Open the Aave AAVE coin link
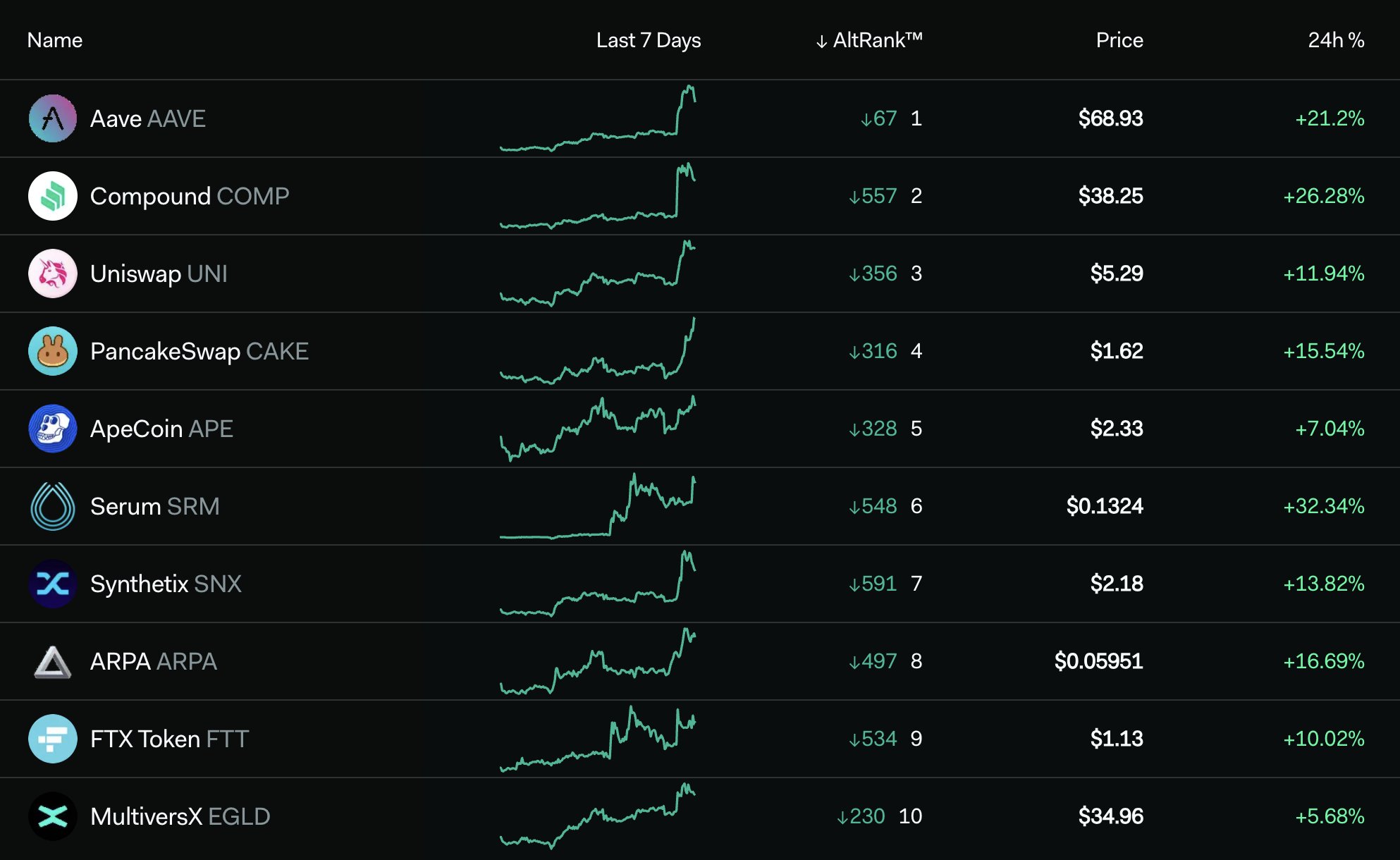The width and height of the screenshot is (1400, 860). click(x=148, y=118)
